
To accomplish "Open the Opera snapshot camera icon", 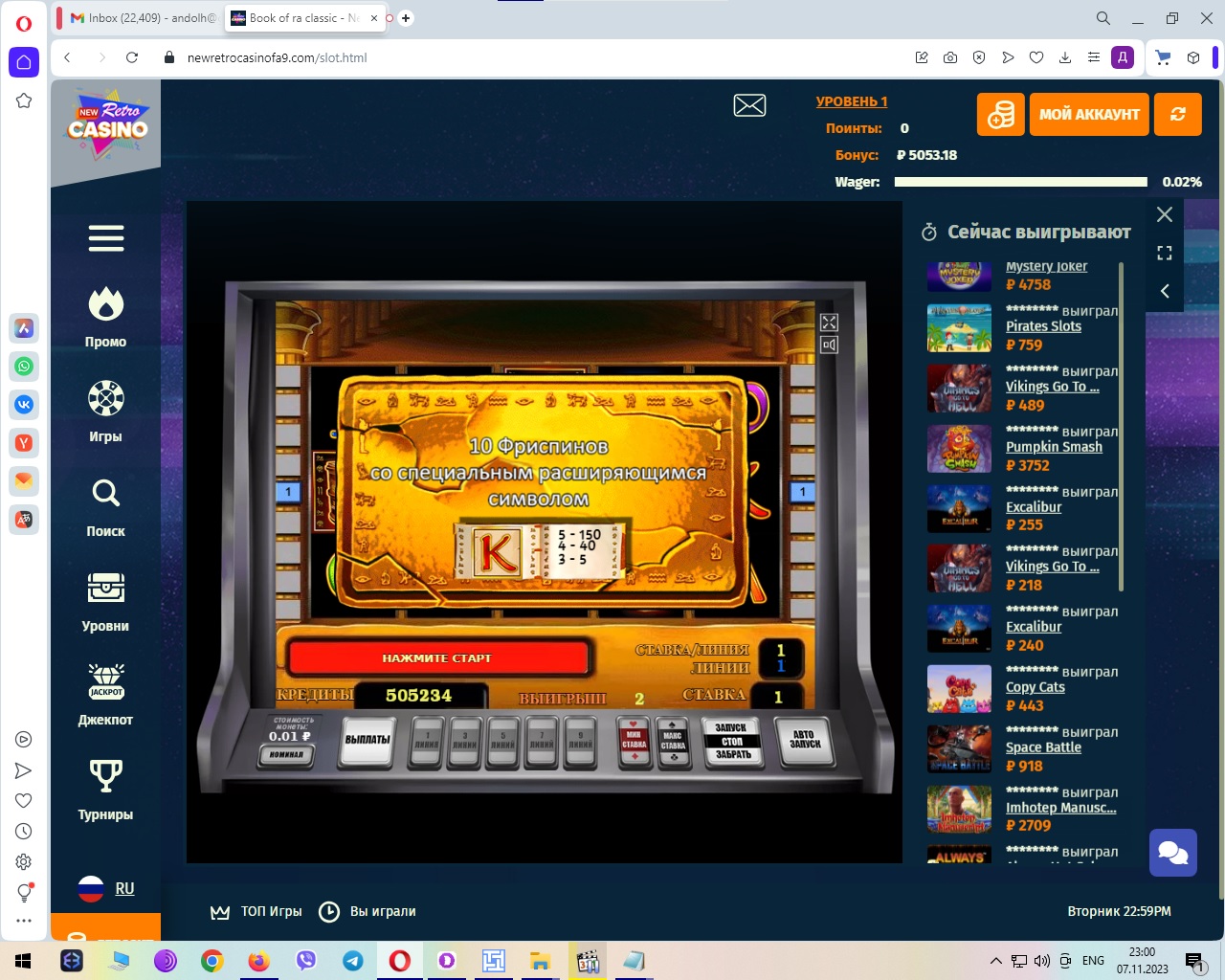I will pos(950,57).
